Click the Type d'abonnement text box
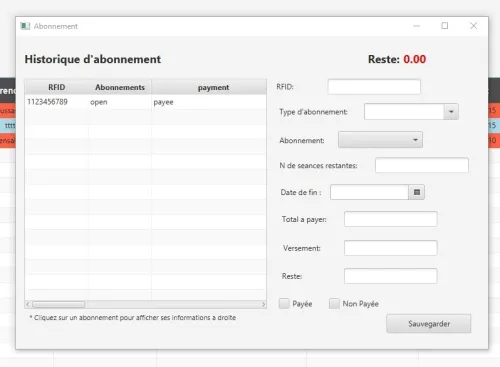Screen dimensions: 500x367 [x=404, y=112]
